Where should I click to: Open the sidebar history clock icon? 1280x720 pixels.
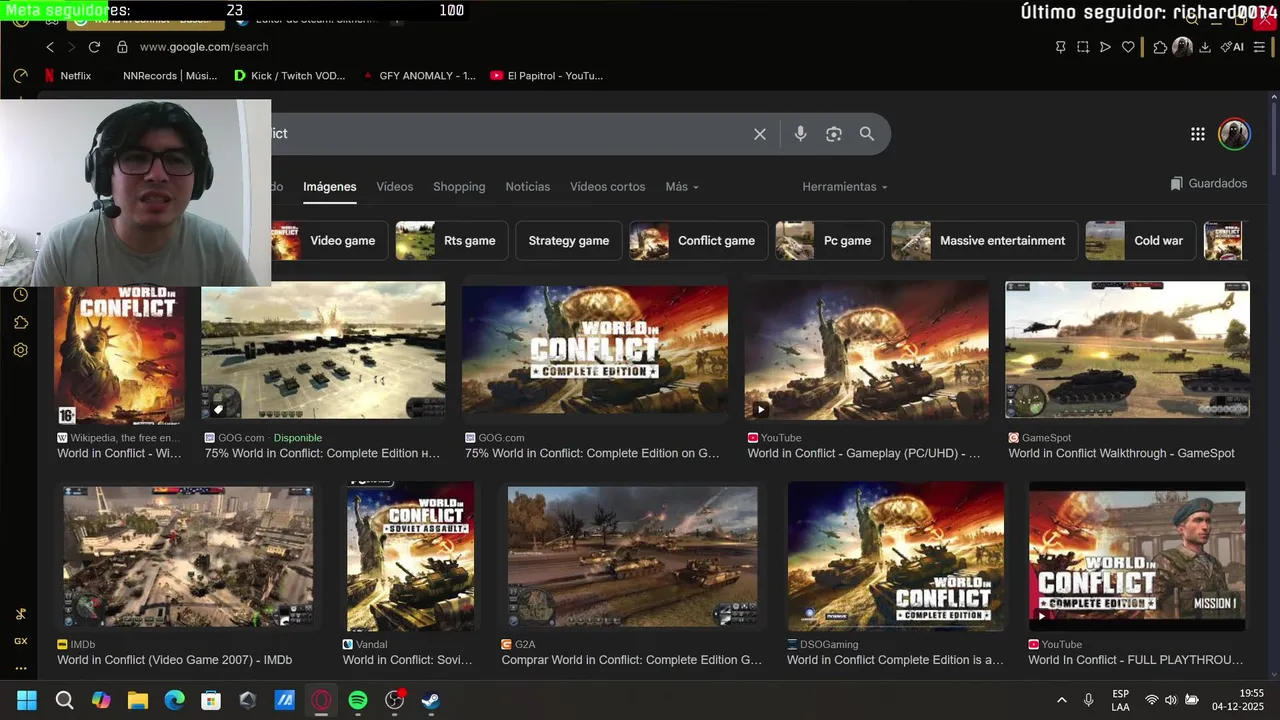pos(21,295)
